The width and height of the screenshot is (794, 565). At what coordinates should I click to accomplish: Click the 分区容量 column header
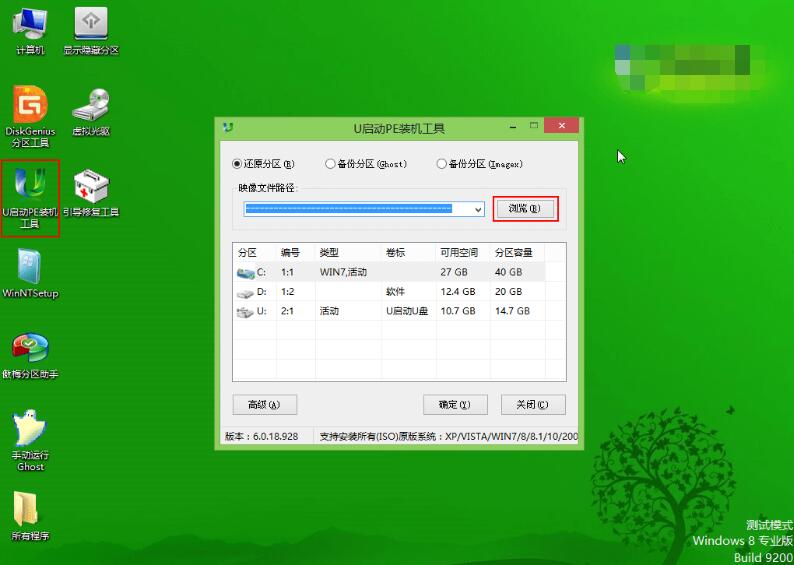click(518, 252)
